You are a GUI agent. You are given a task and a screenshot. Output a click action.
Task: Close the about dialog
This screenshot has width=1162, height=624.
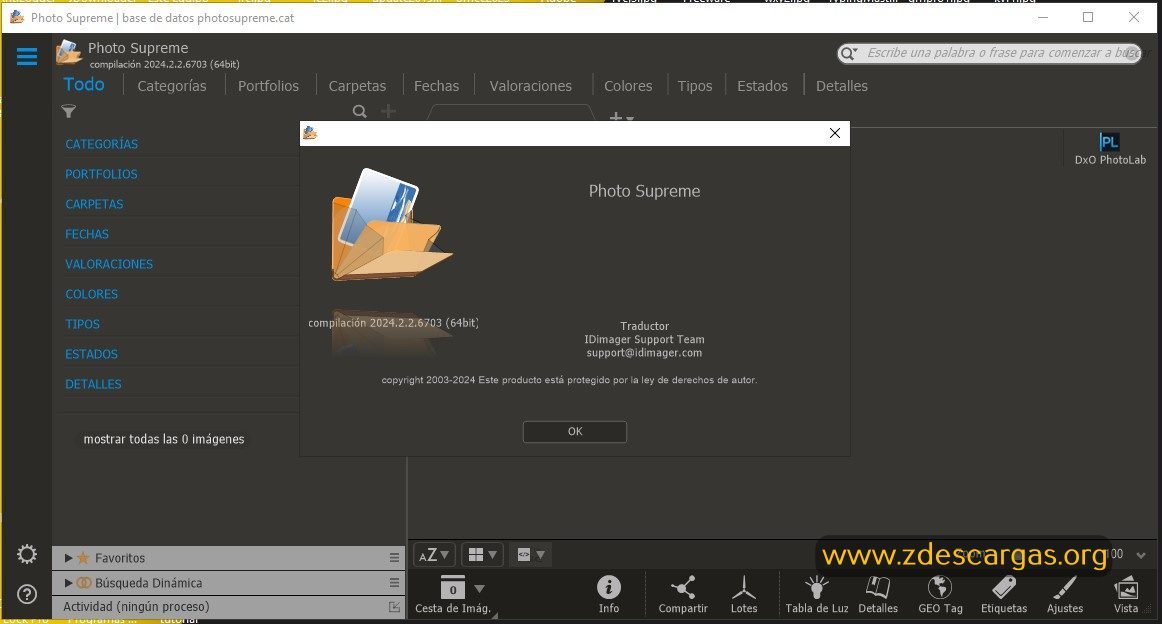834,133
